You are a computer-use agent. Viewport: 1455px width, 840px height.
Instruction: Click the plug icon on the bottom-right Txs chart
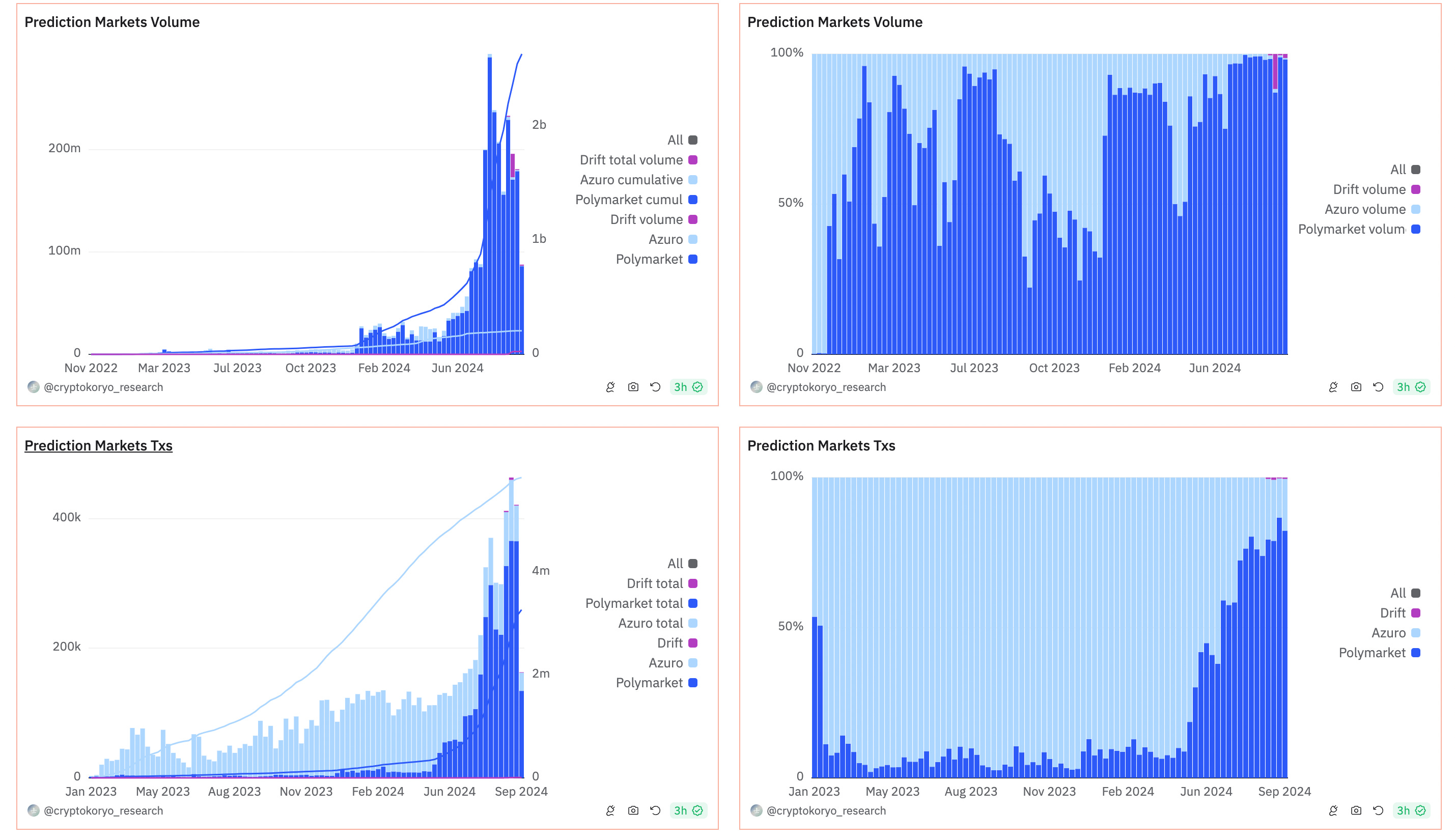click(1333, 810)
